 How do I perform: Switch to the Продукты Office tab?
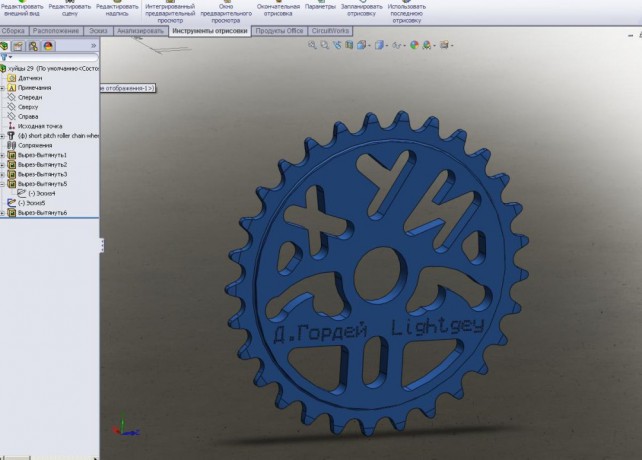(x=279, y=31)
